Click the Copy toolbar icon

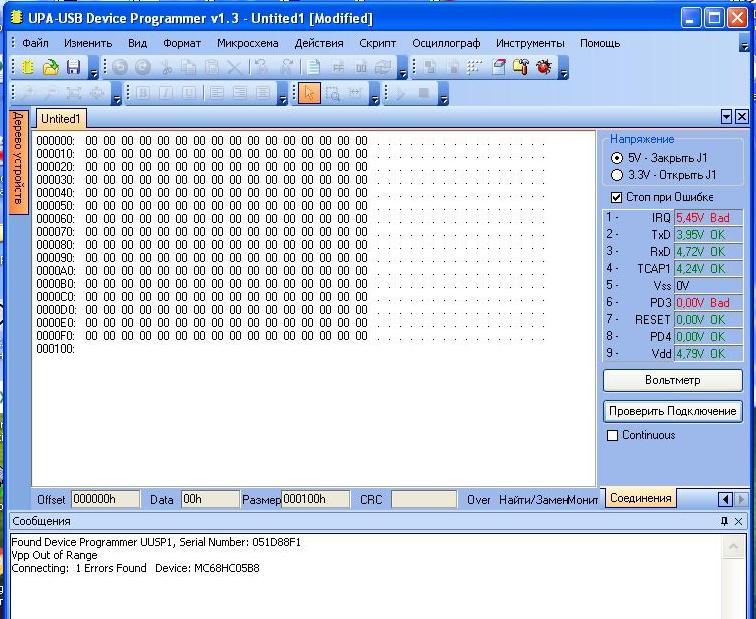189,67
